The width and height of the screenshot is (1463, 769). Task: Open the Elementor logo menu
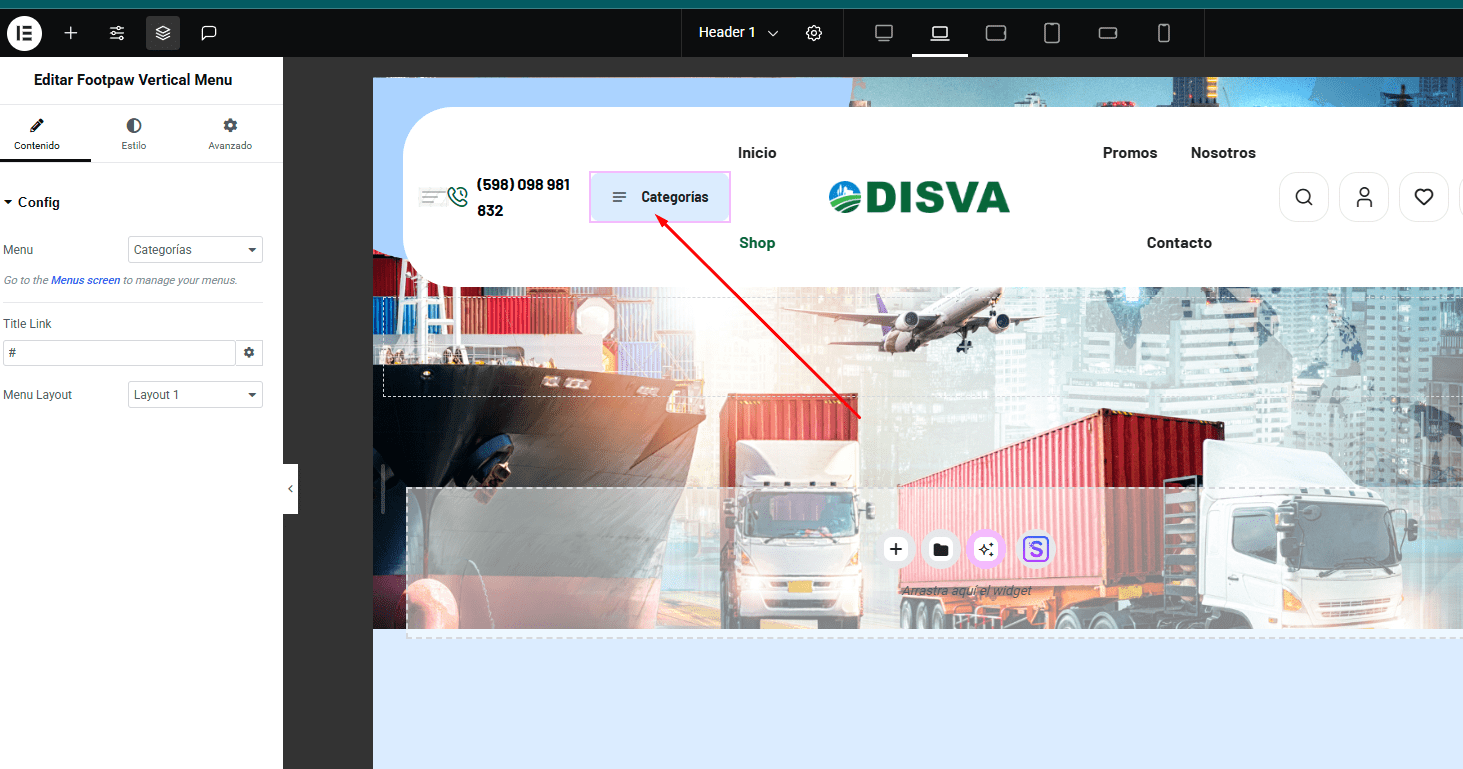tap(24, 33)
